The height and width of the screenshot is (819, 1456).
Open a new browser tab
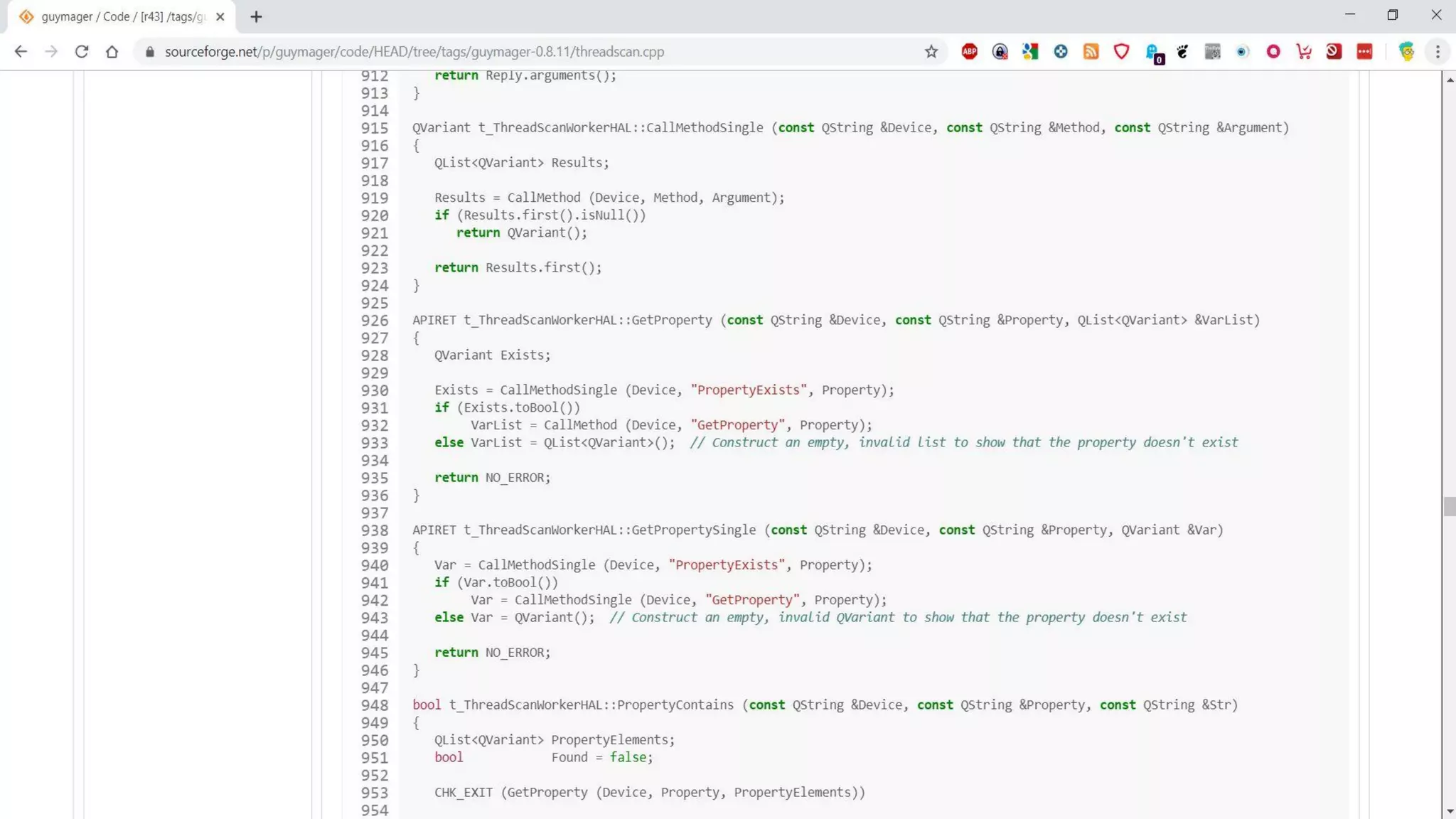click(256, 16)
